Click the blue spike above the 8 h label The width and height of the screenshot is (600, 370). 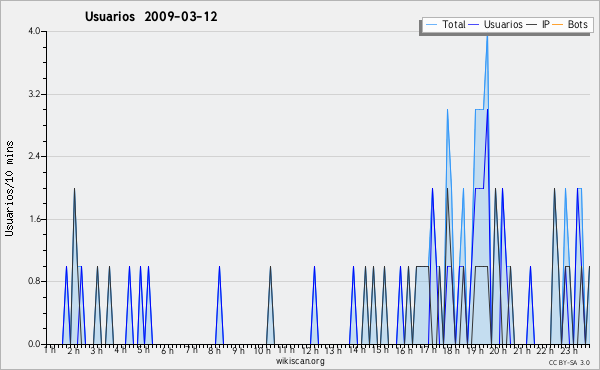coord(219,305)
